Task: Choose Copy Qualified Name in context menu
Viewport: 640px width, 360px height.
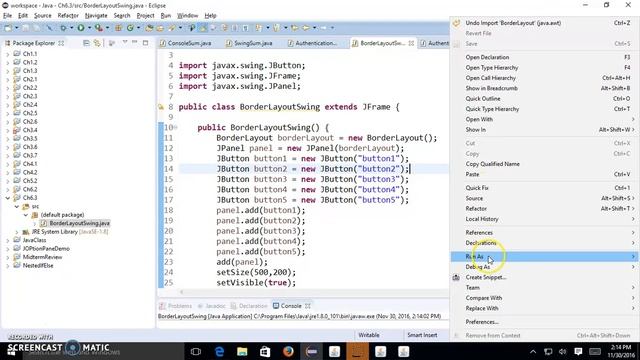Action: coord(544,164)
